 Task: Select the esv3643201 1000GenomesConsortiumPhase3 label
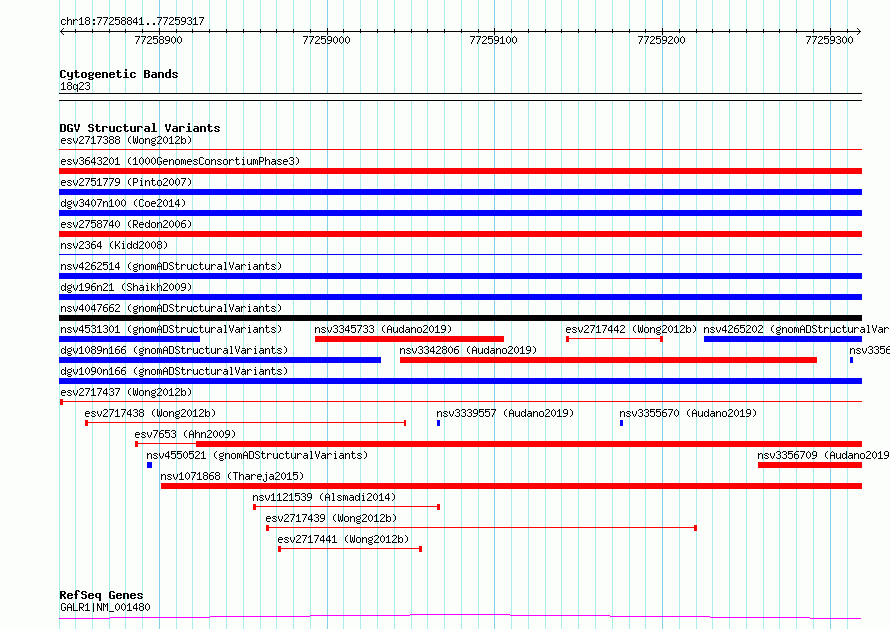[x=180, y=161]
